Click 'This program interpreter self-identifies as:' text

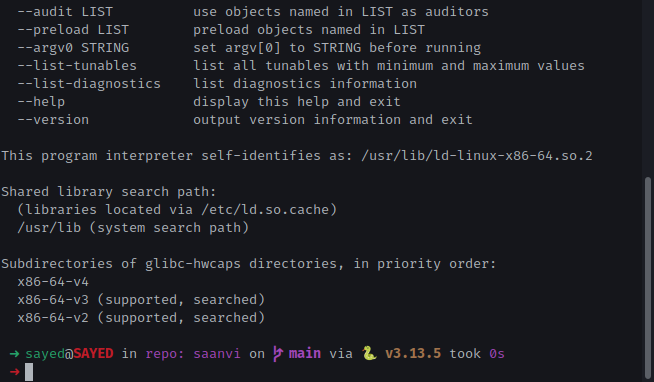pos(177,156)
